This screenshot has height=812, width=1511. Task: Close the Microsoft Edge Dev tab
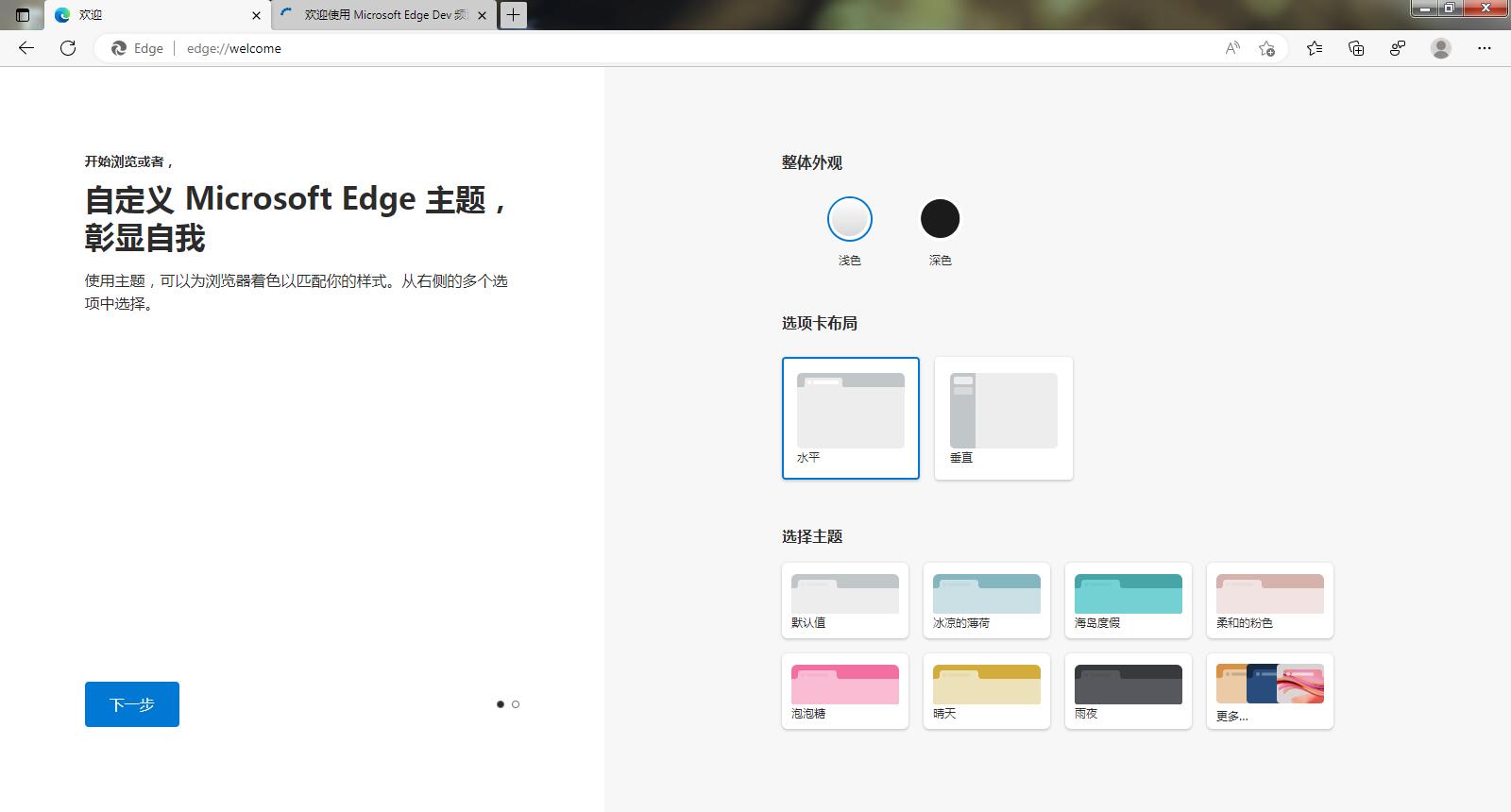tap(482, 15)
